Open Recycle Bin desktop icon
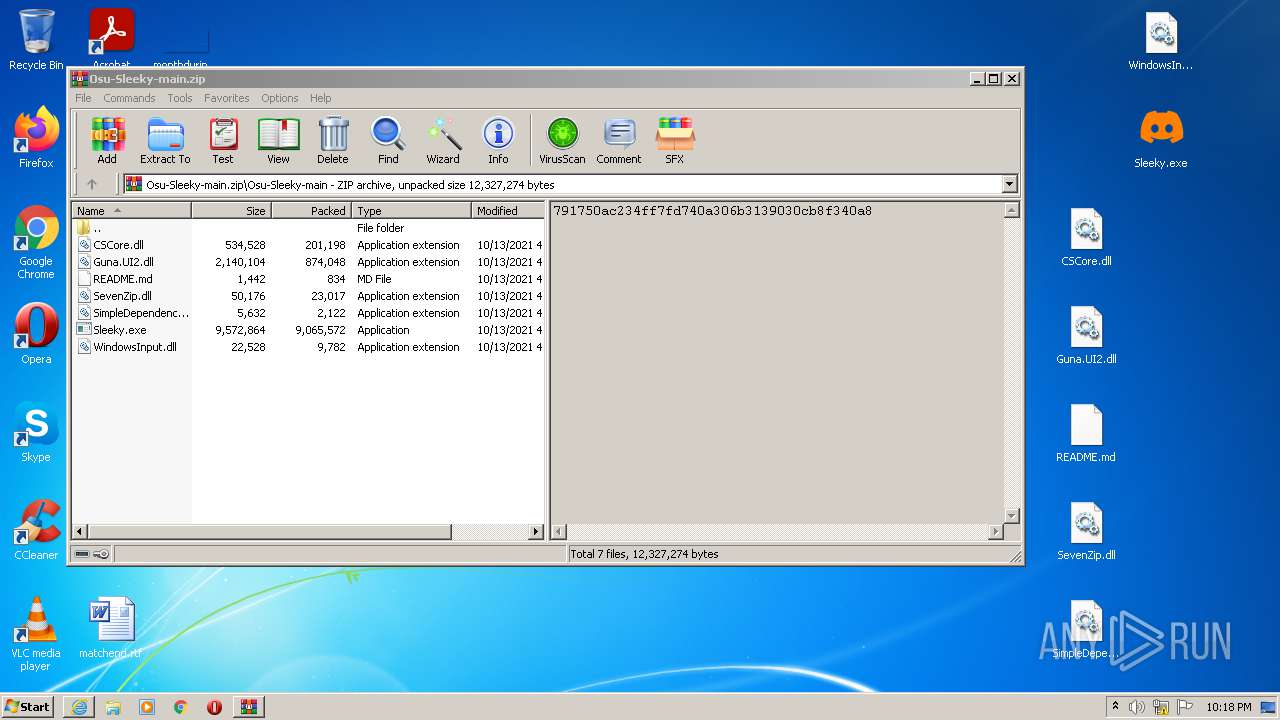 click(x=36, y=40)
